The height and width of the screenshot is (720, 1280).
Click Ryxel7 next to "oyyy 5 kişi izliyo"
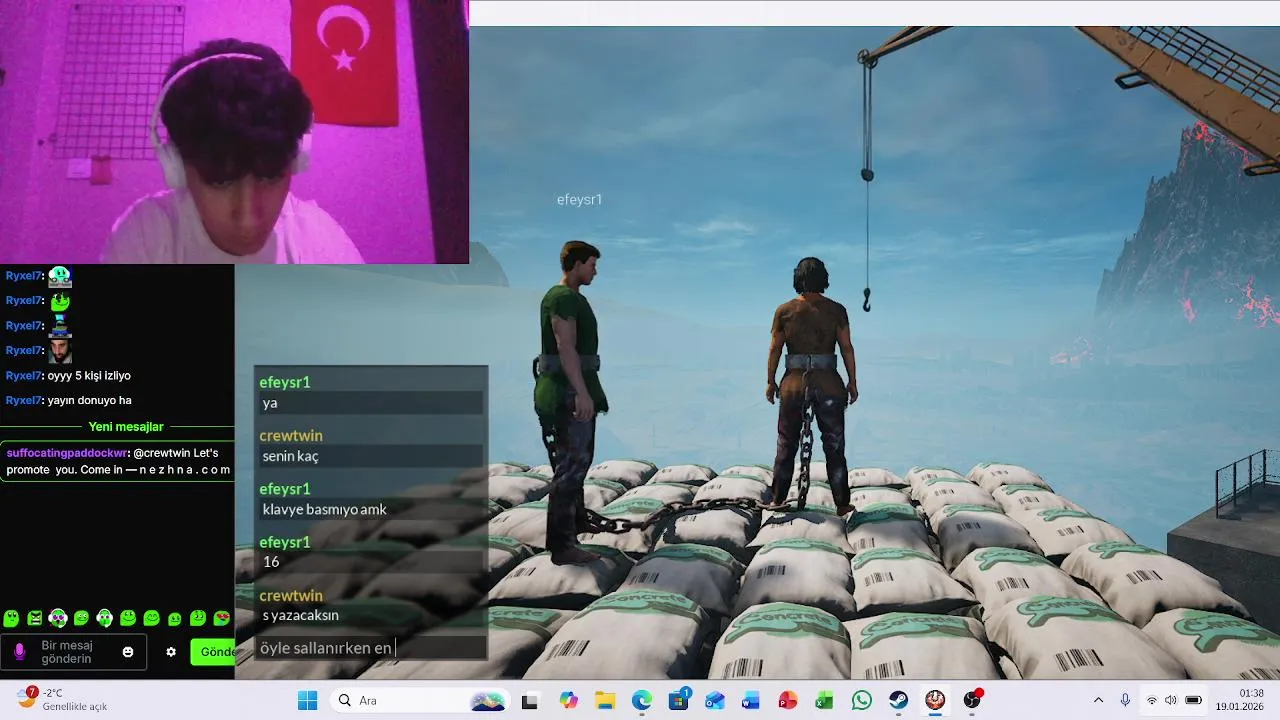point(24,376)
